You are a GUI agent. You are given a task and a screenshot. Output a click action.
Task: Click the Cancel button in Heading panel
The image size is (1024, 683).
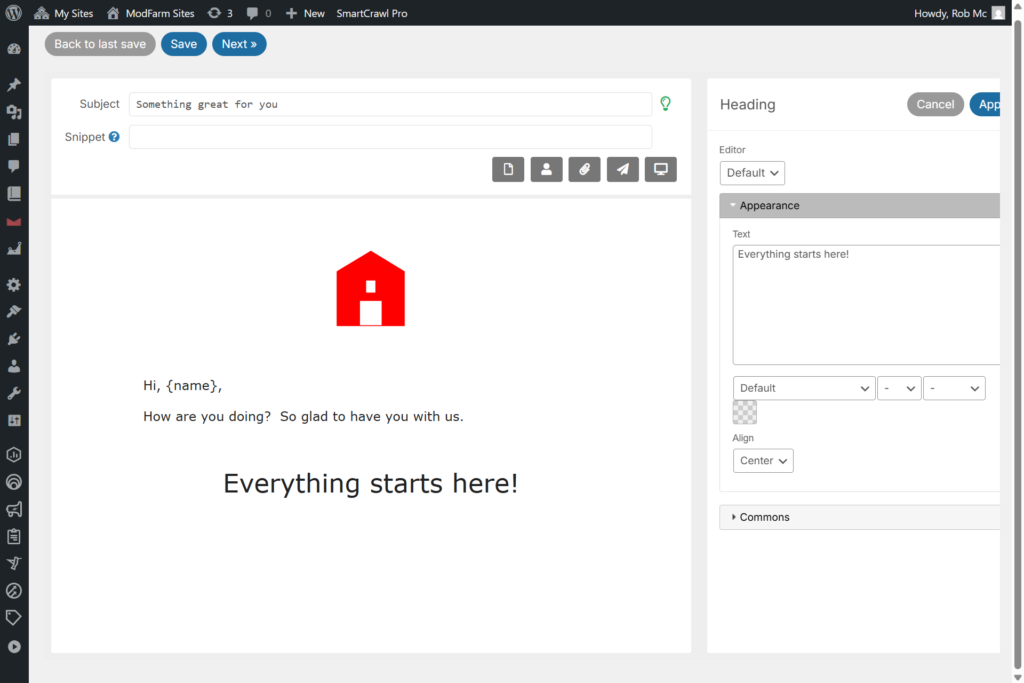pos(935,104)
